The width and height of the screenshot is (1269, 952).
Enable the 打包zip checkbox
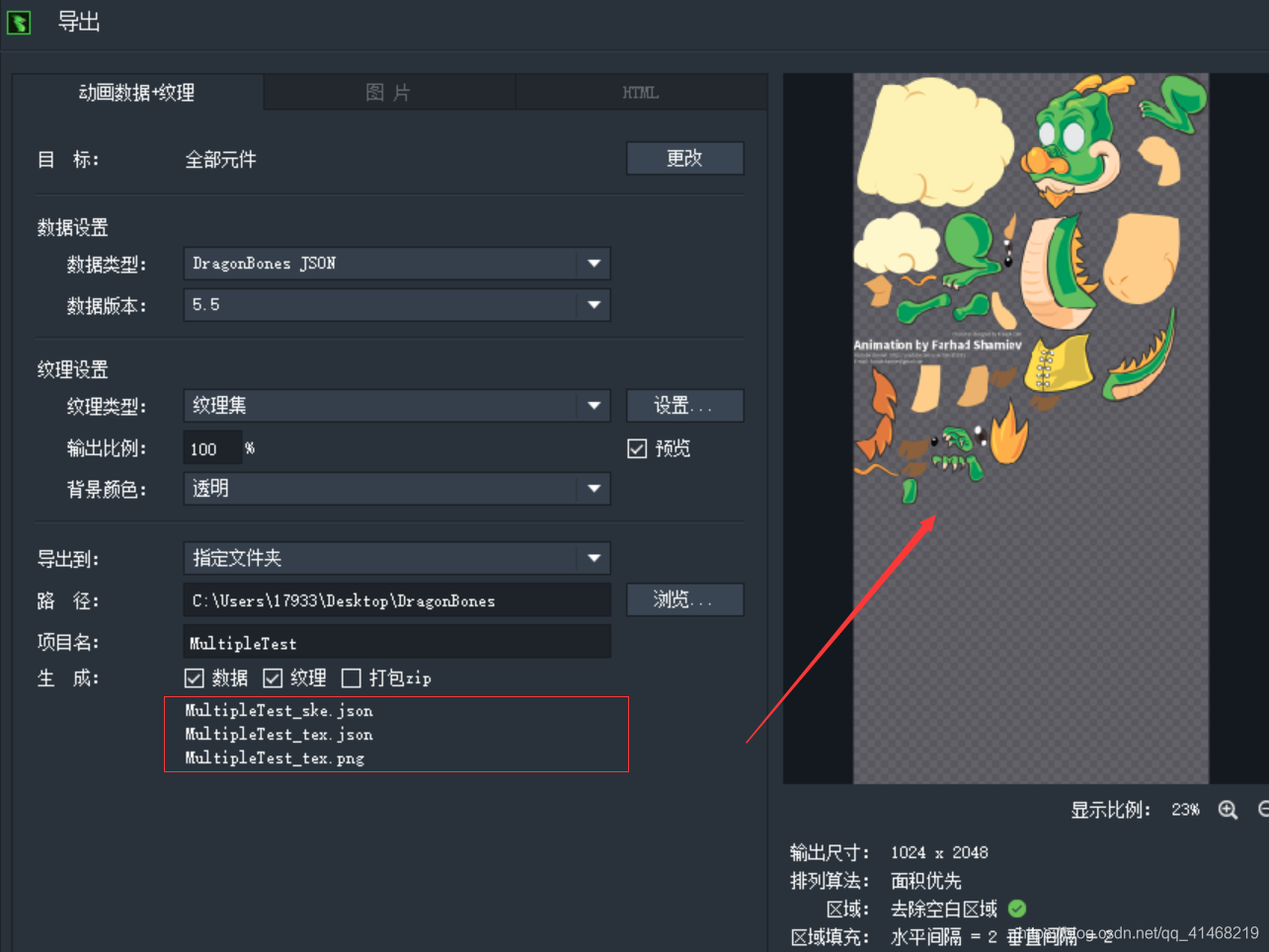(351, 677)
